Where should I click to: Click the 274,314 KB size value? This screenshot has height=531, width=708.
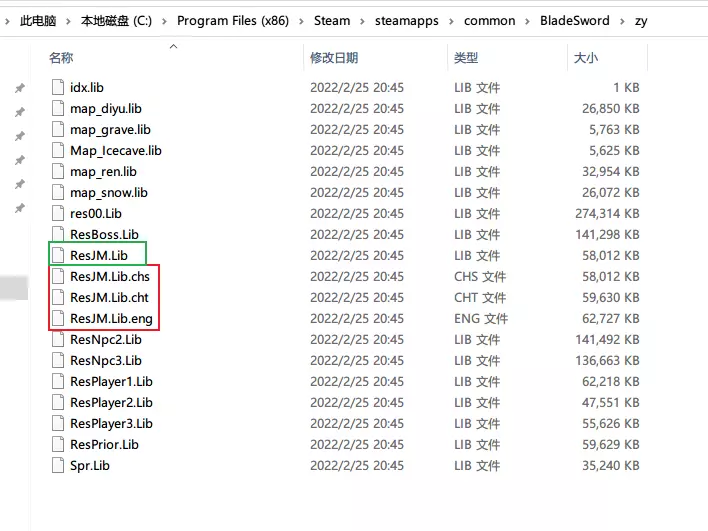[607, 213]
